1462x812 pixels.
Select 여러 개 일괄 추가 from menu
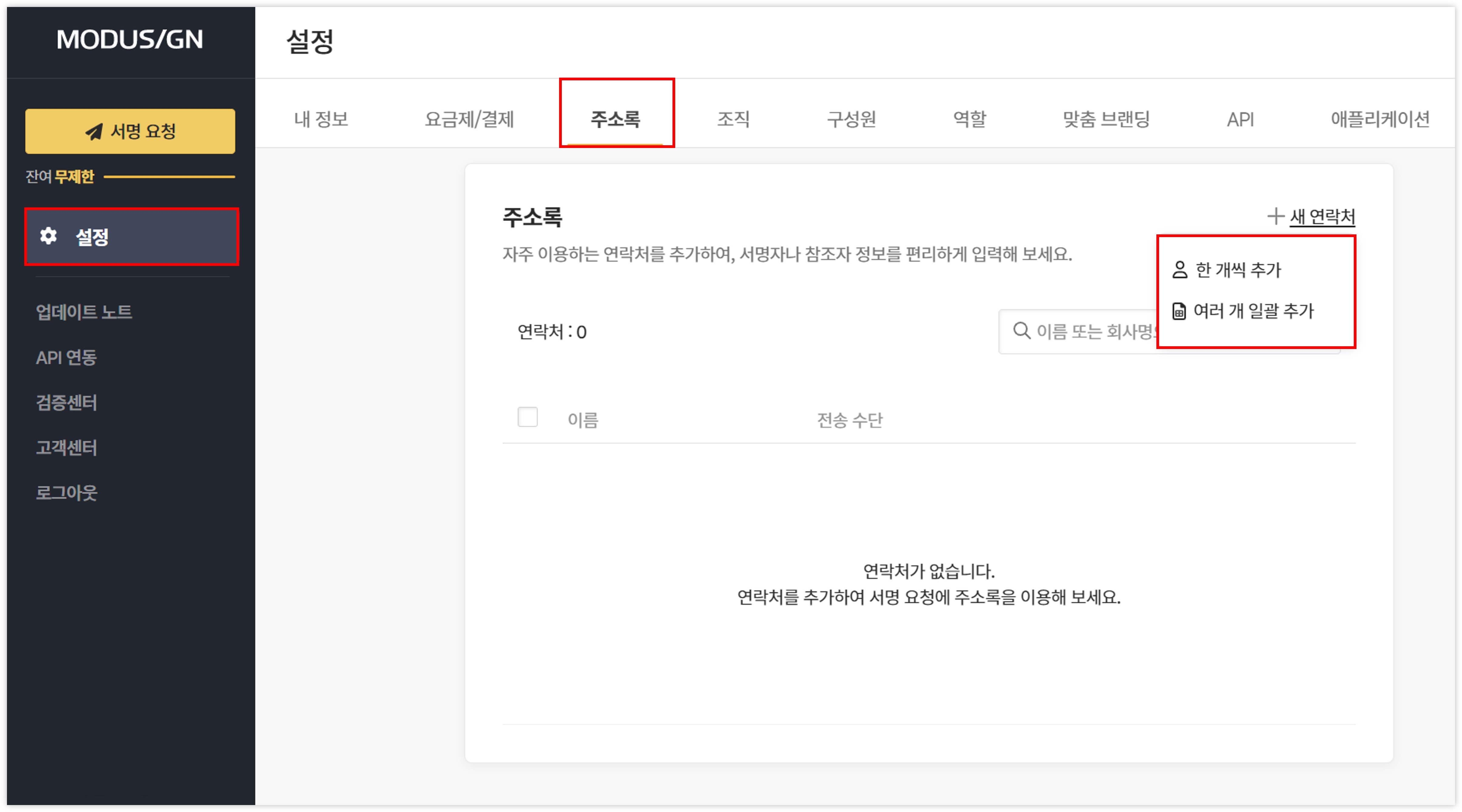(1253, 311)
